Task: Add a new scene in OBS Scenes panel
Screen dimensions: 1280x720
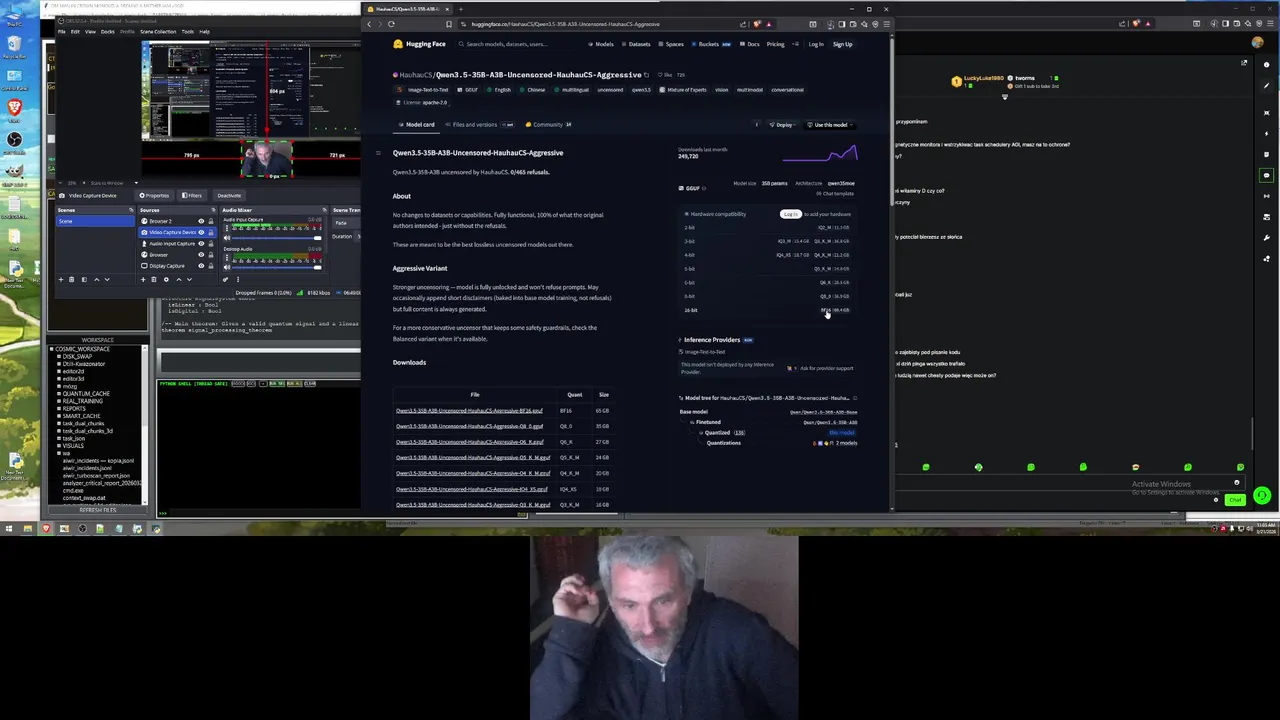Action: pos(61,279)
